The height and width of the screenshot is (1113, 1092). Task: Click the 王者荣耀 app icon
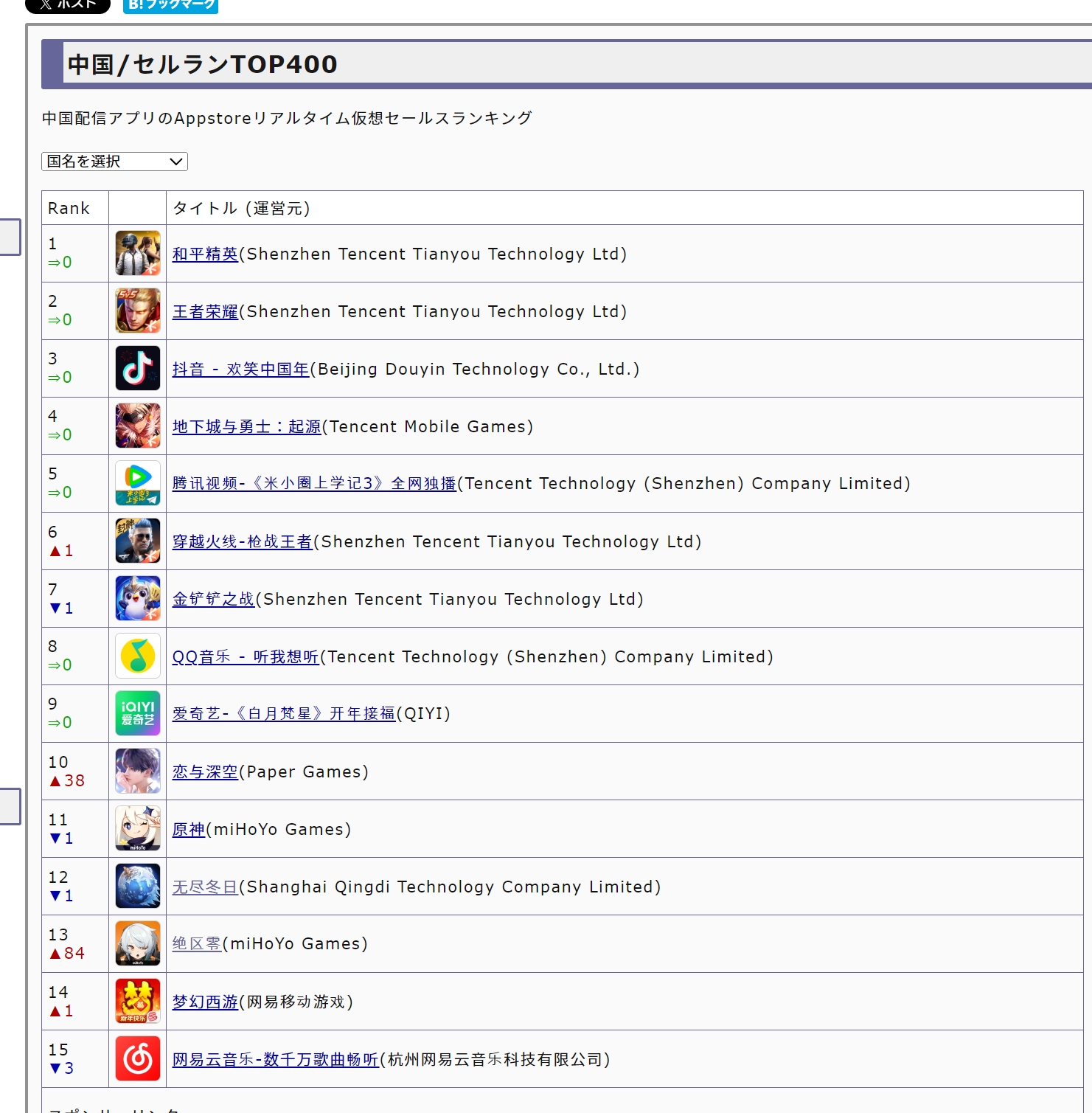coord(138,311)
